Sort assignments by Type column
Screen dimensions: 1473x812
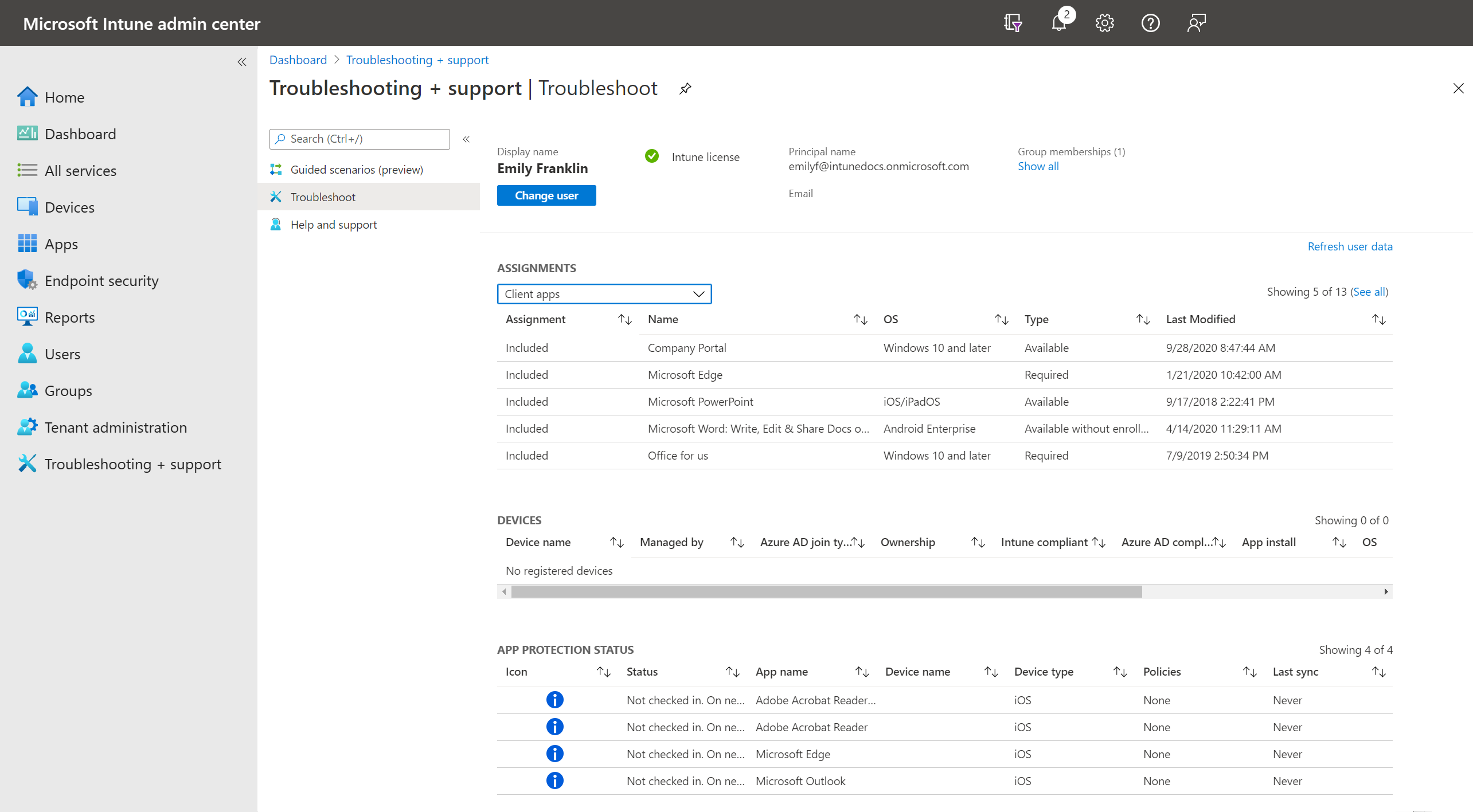(x=1143, y=320)
